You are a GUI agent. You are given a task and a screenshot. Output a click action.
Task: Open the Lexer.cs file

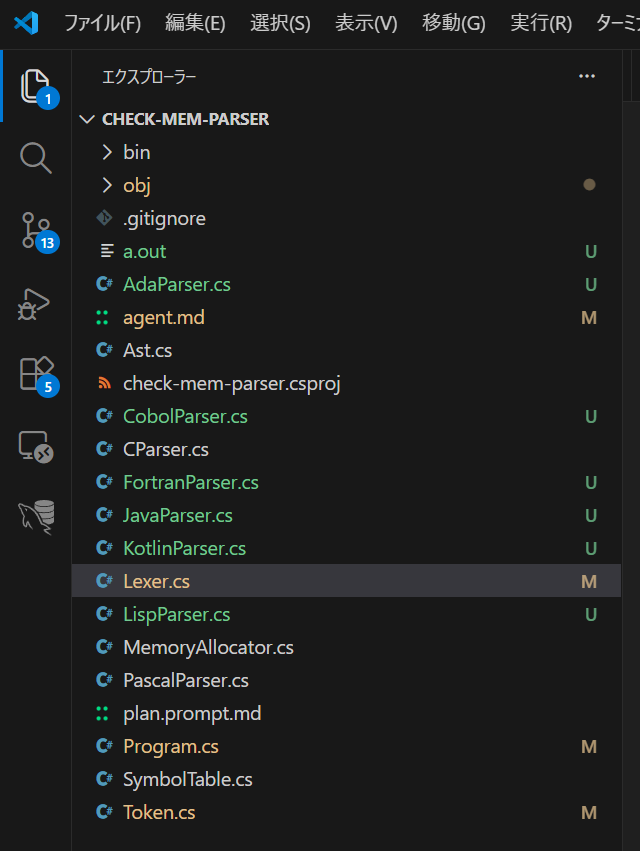[156, 581]
